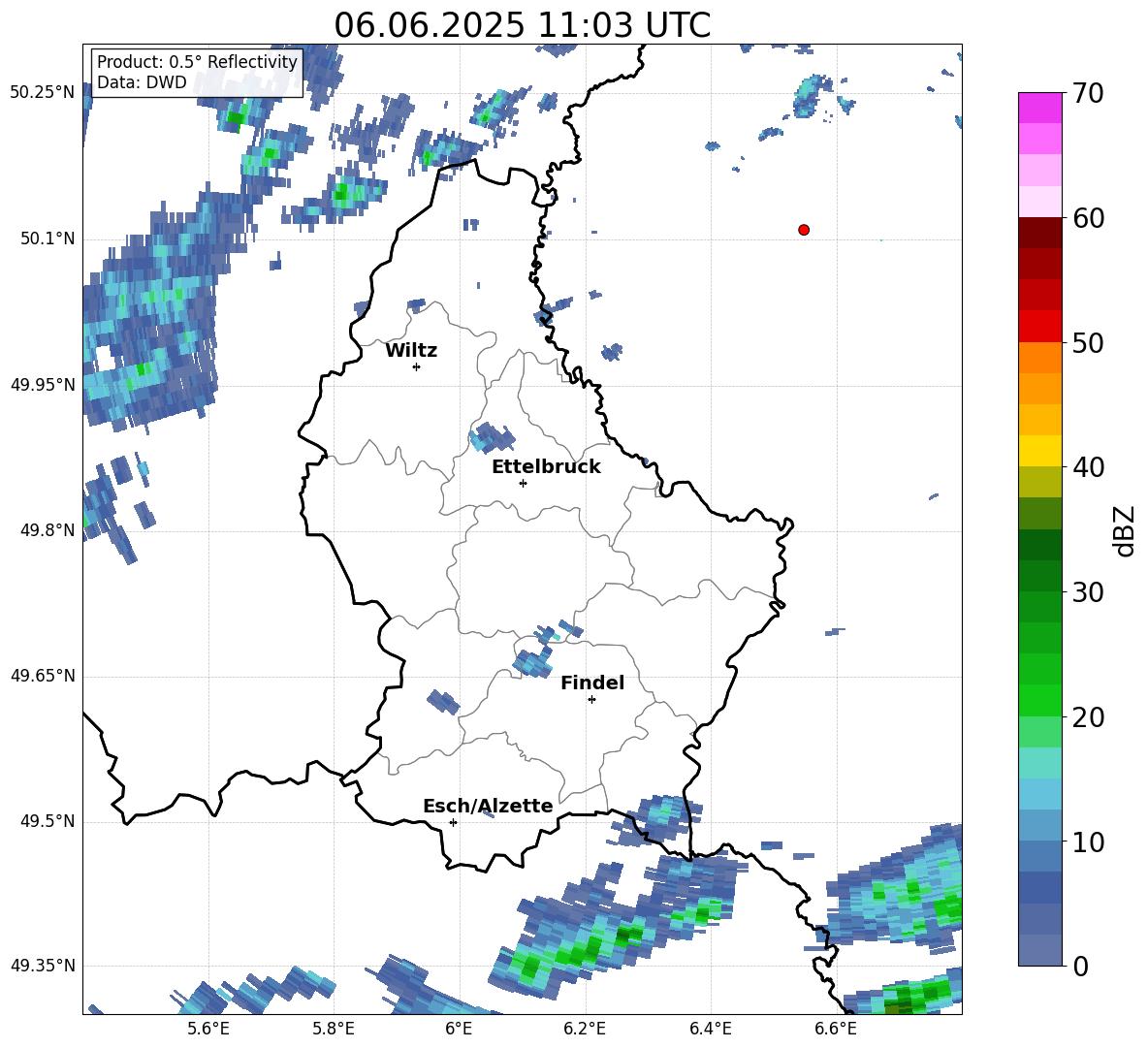This screenshot has width=1148, height=1048.
Task: Click the cross marker below Ettelbruck
Action: click(523, 483)
